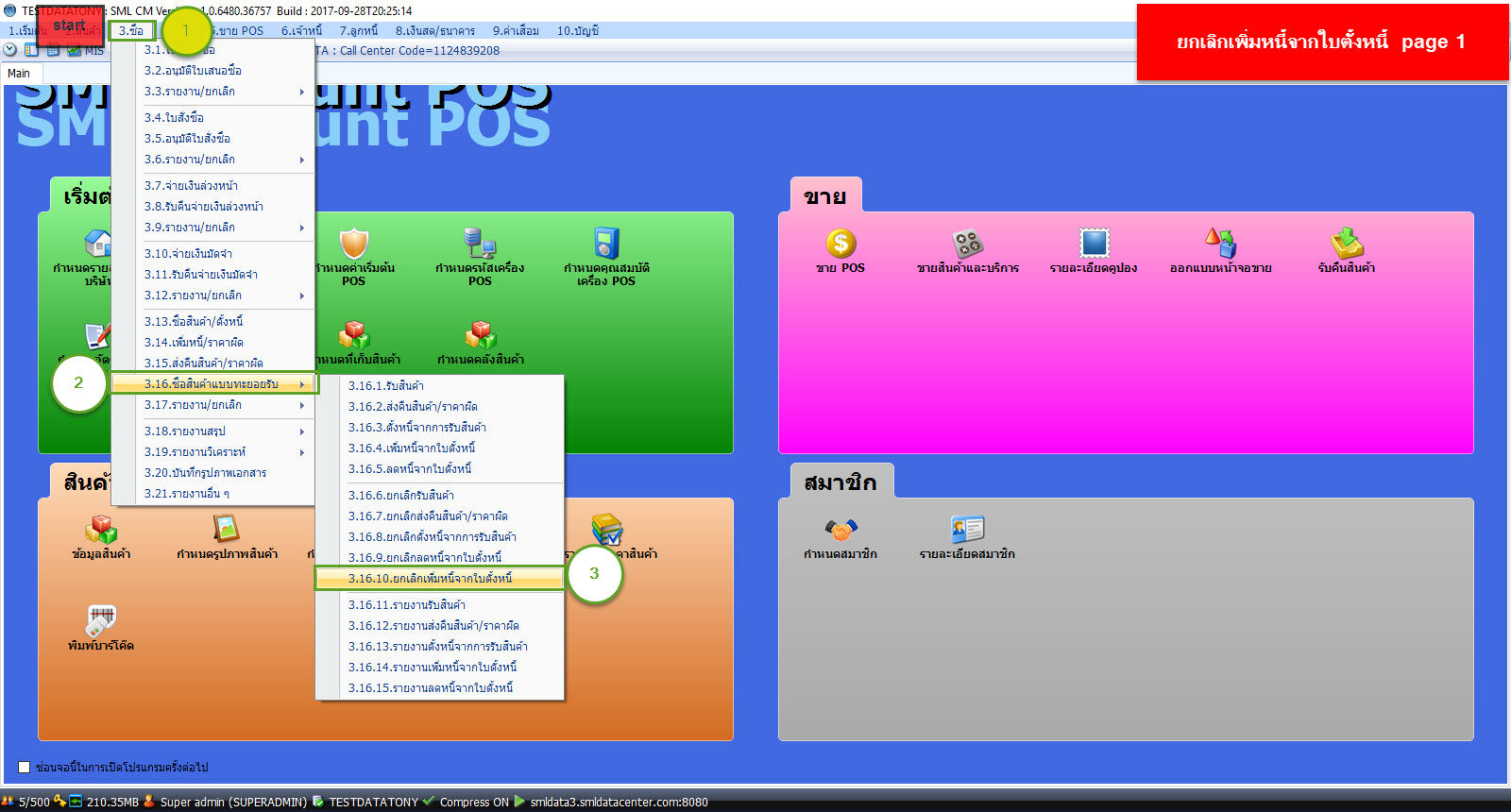Click the 210.35MB memory status text
This screenshot has width=1511, height=812.
point(112,803)
